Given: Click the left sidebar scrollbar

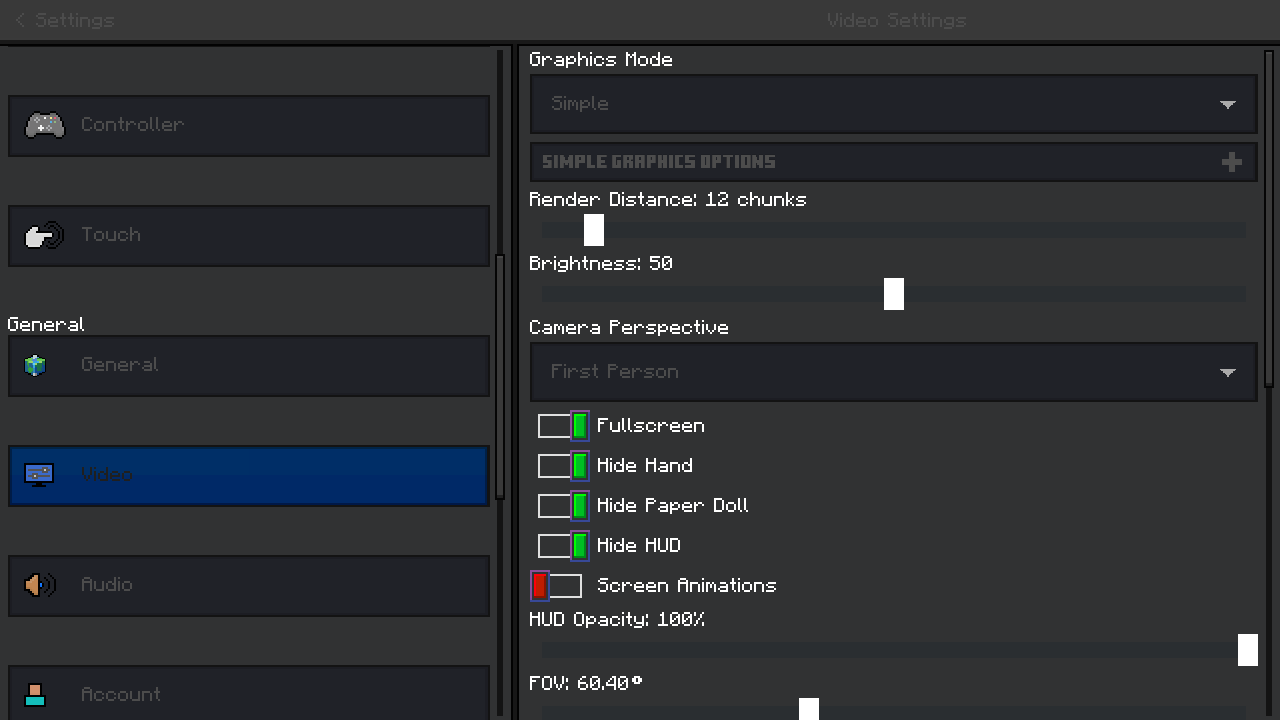Looking at the screenshot, I should (501, 375).
